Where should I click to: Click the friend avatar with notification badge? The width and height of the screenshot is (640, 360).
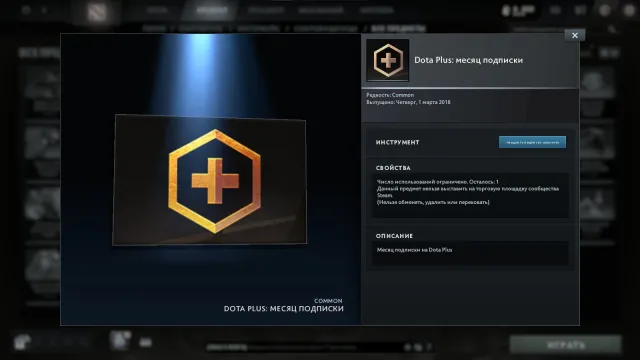[x=120, y=340]
